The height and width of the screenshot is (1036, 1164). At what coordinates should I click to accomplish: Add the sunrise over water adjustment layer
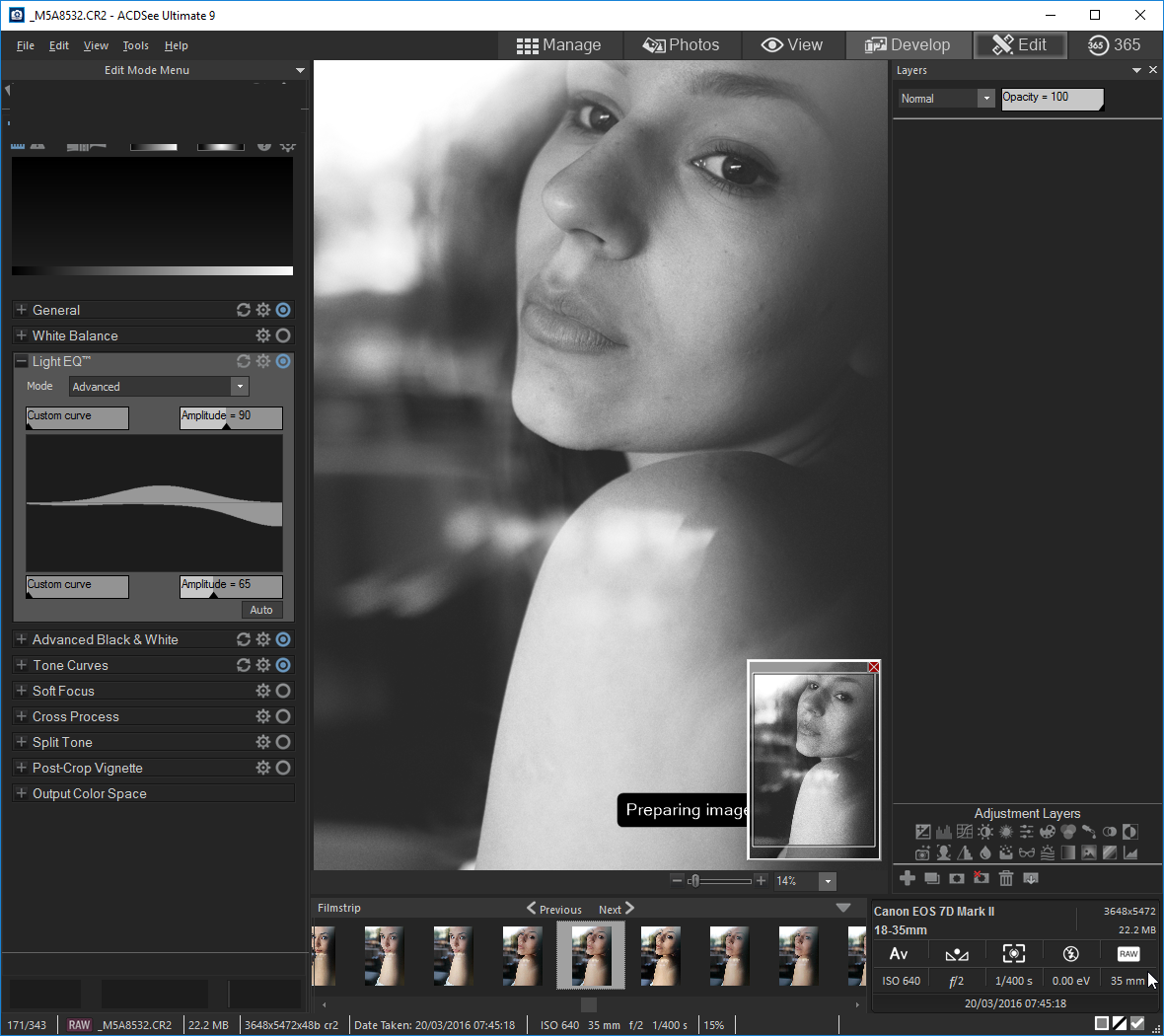(1048, 852)
